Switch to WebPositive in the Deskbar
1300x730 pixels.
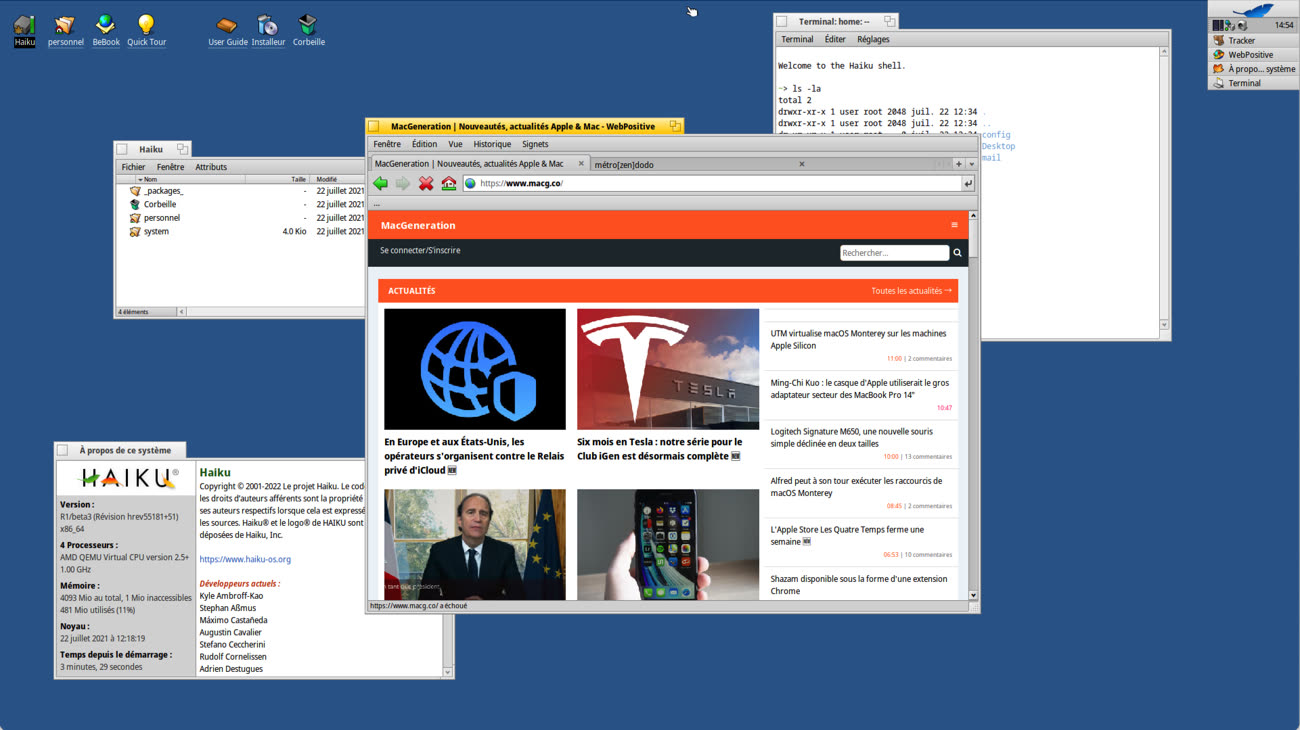click(x=1253, y=55)
